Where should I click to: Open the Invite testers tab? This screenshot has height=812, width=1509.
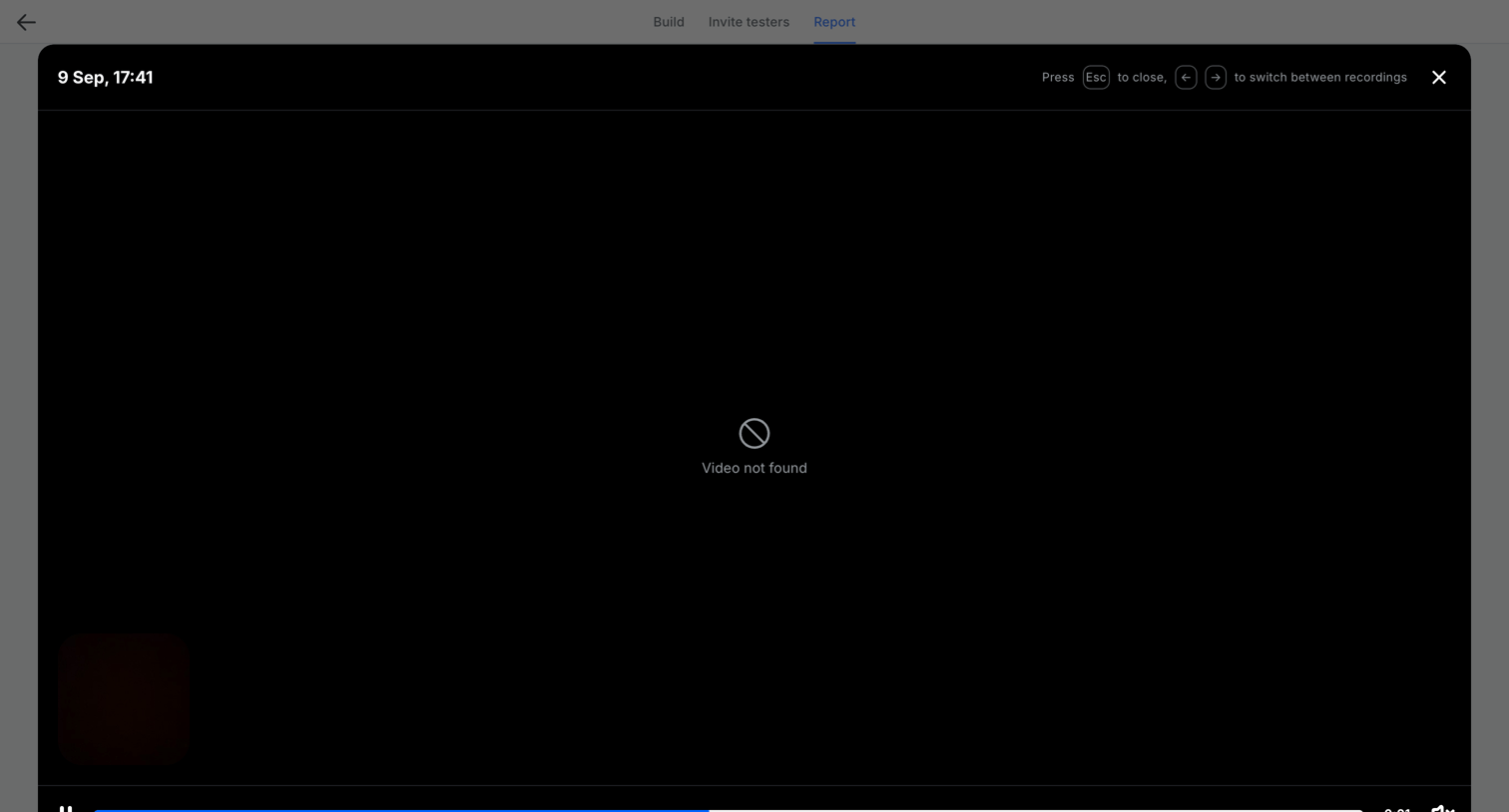pos(749,22)
